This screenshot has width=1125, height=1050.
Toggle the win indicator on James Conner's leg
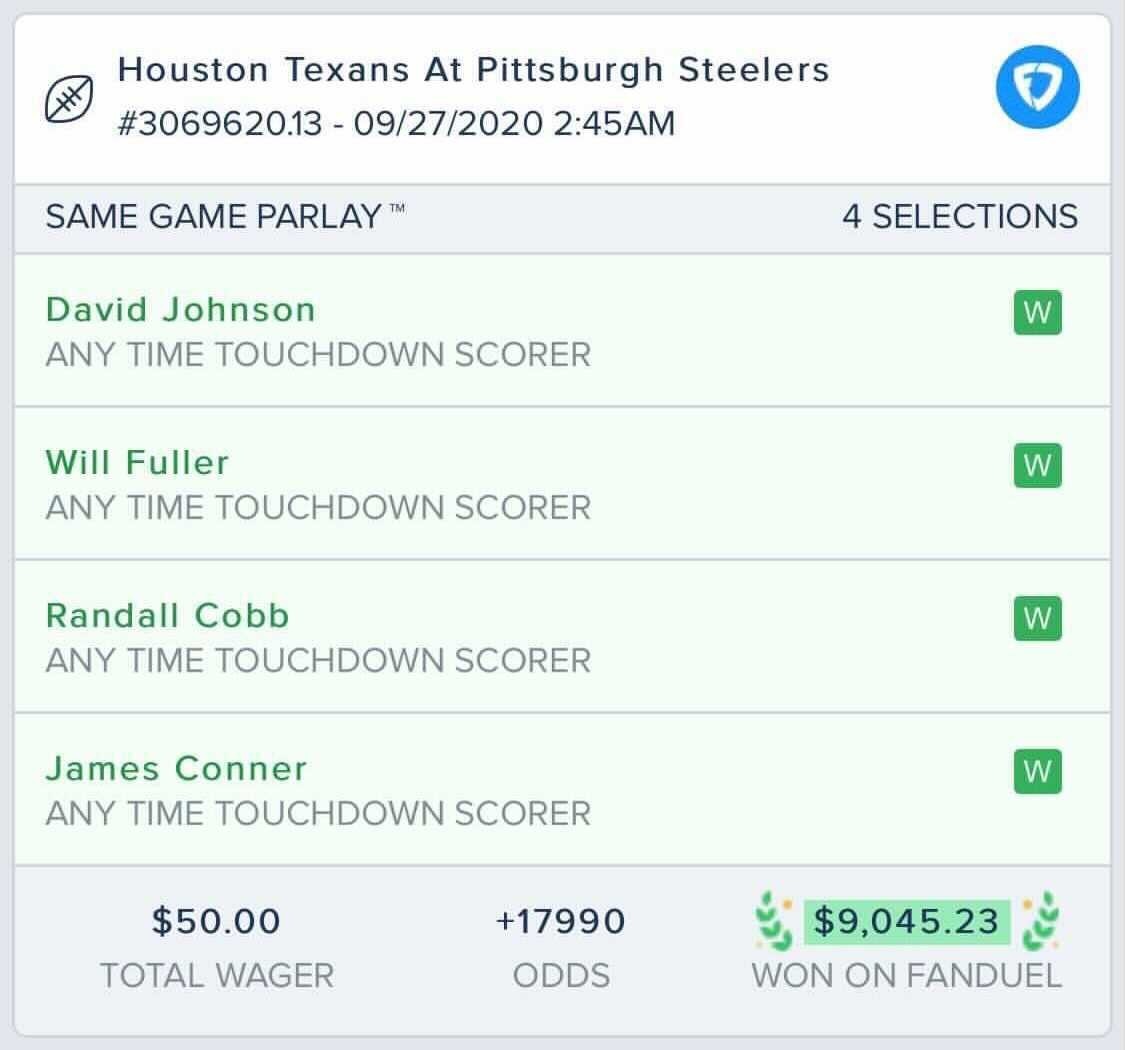point(1040,771)
